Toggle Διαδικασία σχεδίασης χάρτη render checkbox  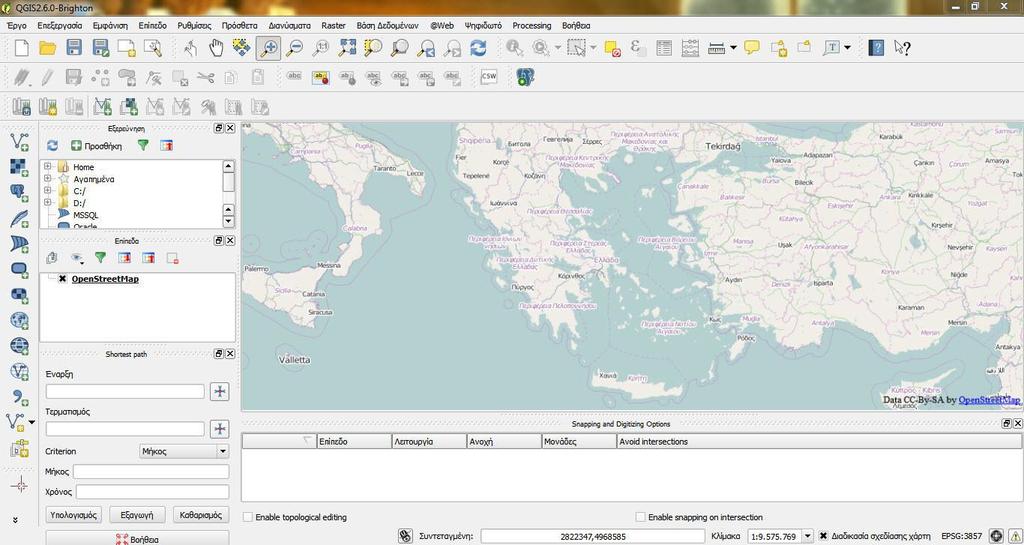[824, 536]
